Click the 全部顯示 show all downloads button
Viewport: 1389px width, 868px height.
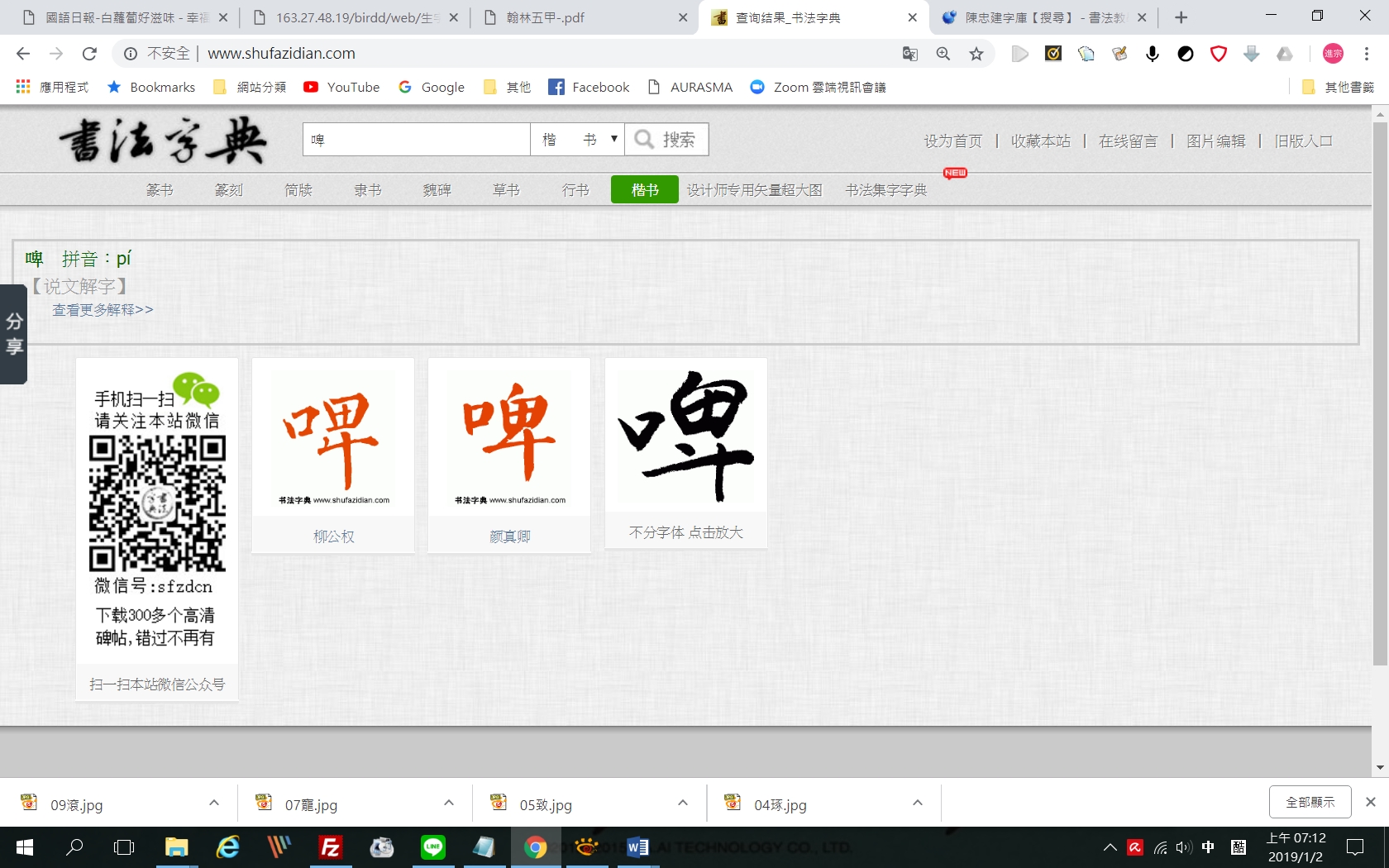[x=1310, y=802]
